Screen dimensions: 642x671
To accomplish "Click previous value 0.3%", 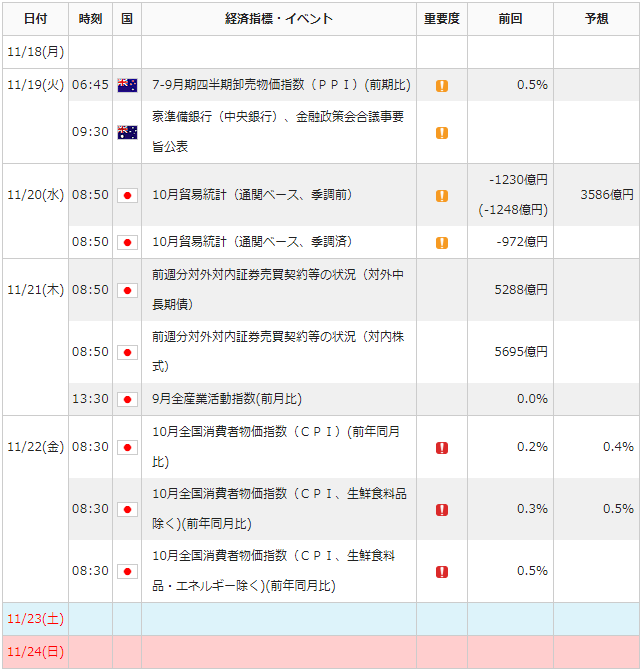I will pyautogui.click(x=532, y=509).
